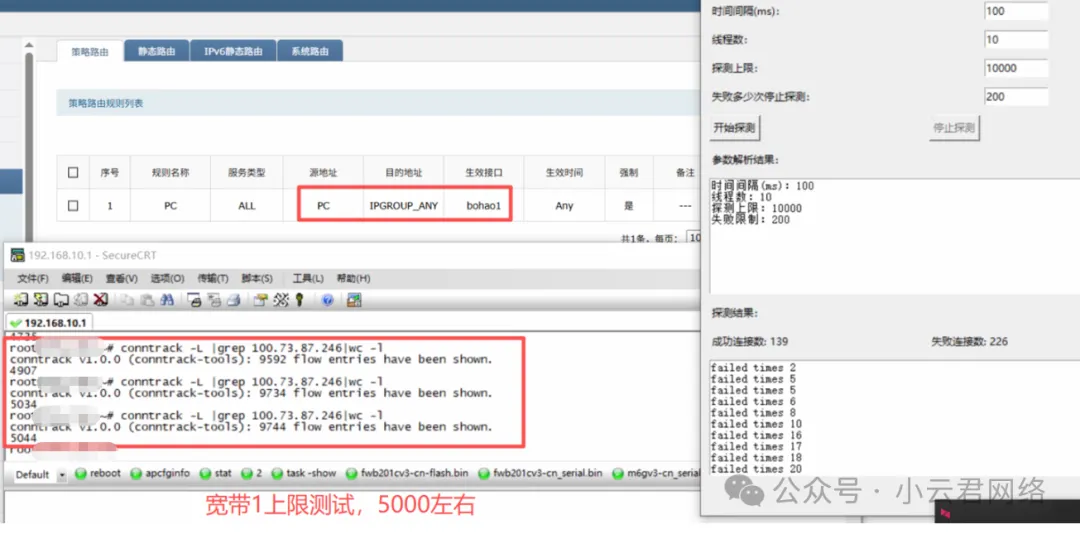Click the 探测上限 input field showing 10000

coord(1015,69)
